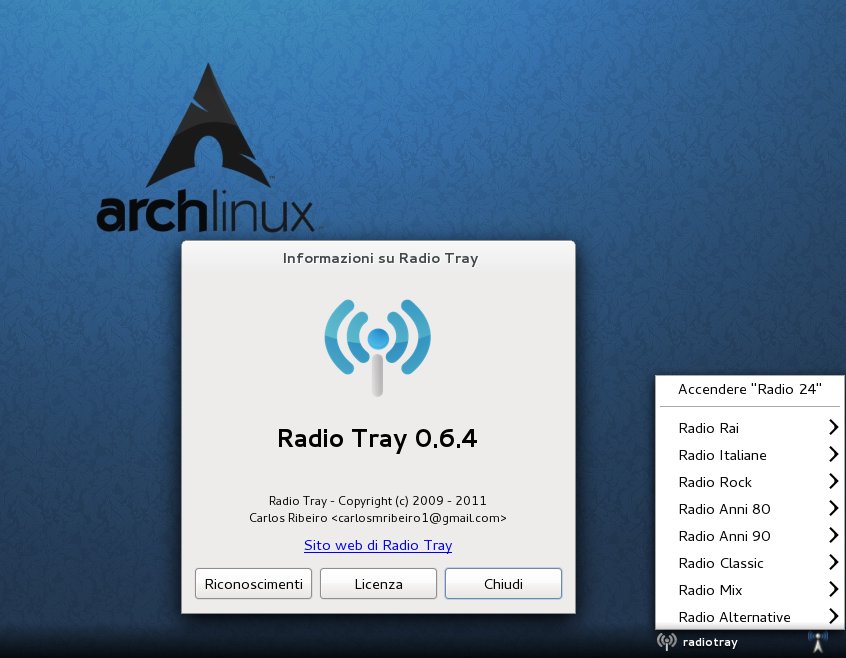Expand the Radio Mix submenu arrow
Image resolution: width=846 pixels, height=658 pixels.
(x=834, y=589)
